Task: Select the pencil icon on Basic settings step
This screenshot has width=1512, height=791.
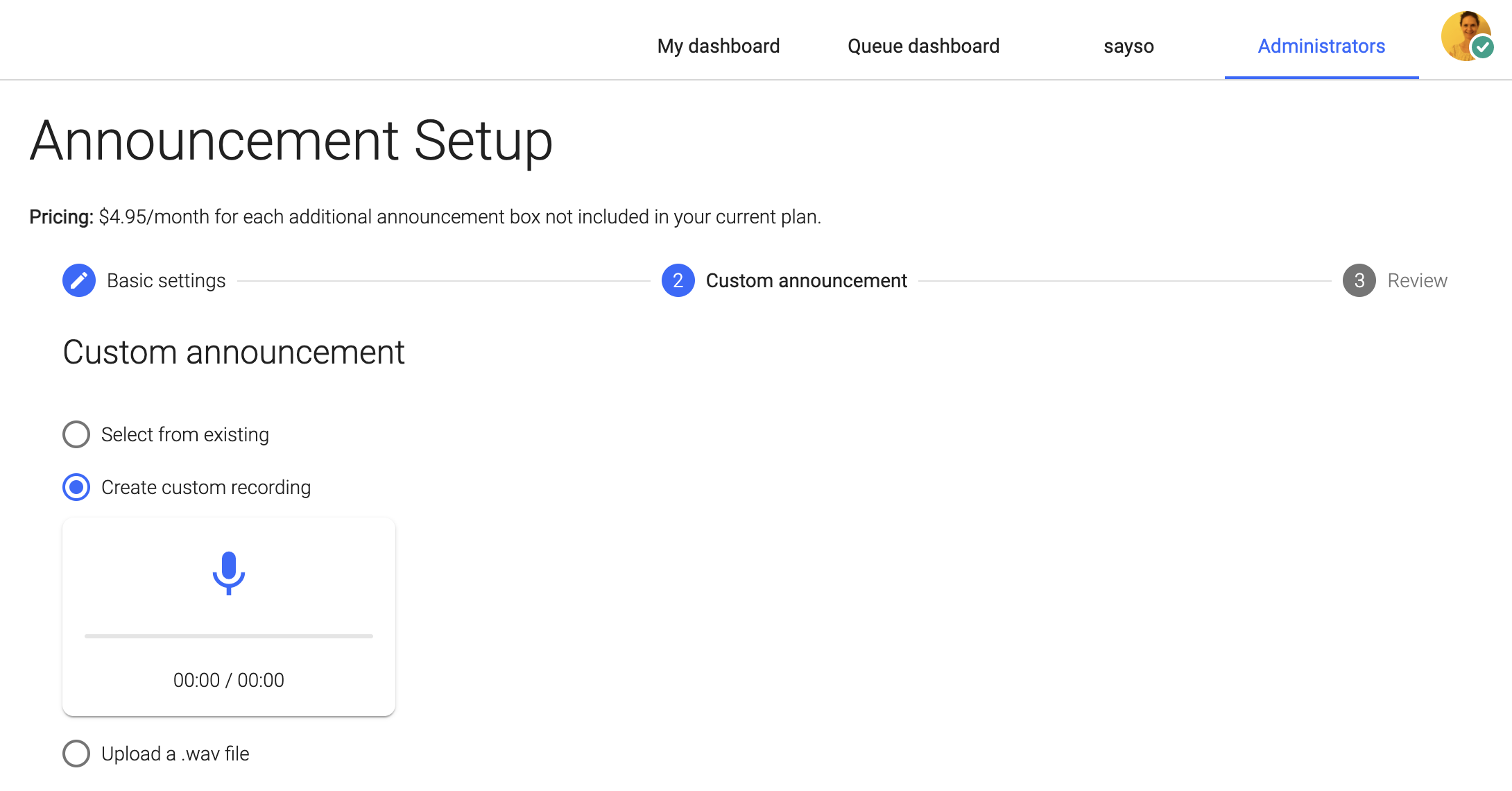Action: 78,280
